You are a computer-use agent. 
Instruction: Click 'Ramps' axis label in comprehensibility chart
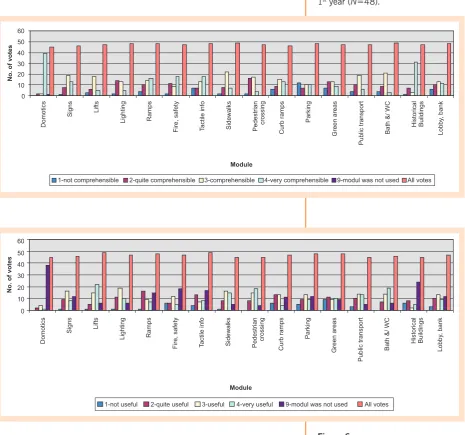(x=149, y=111)
